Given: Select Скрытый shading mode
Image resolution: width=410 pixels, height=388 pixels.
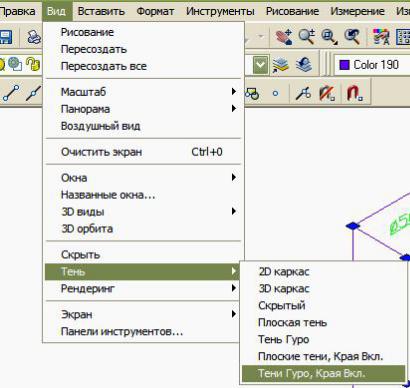Looking at the screenshot, I should [x=323, y=306].
